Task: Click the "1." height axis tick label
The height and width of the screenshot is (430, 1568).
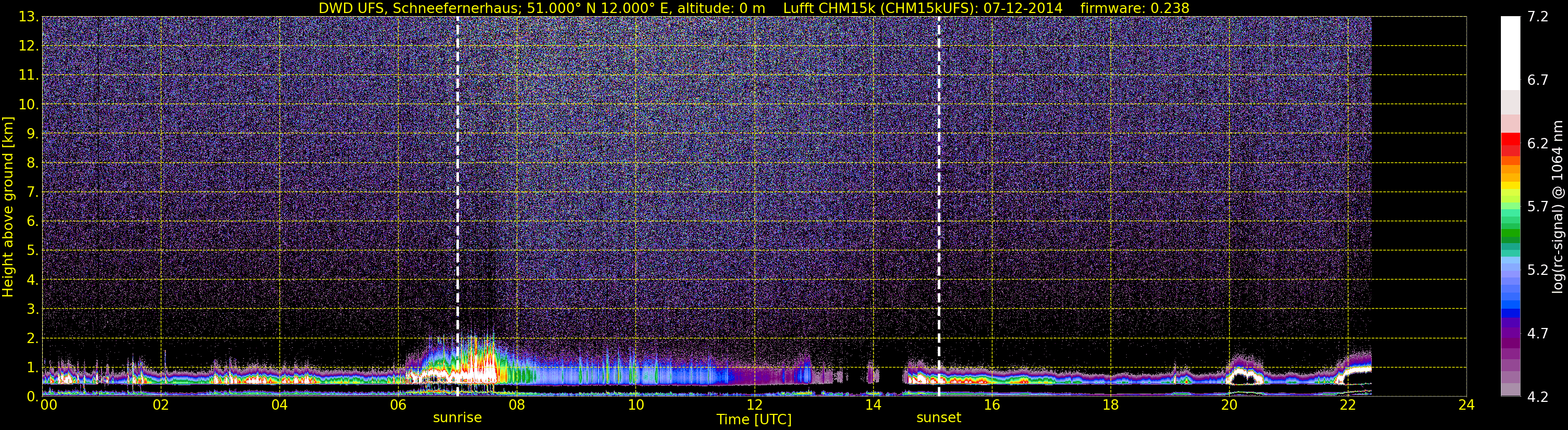Action: click(x=32, y=367)
